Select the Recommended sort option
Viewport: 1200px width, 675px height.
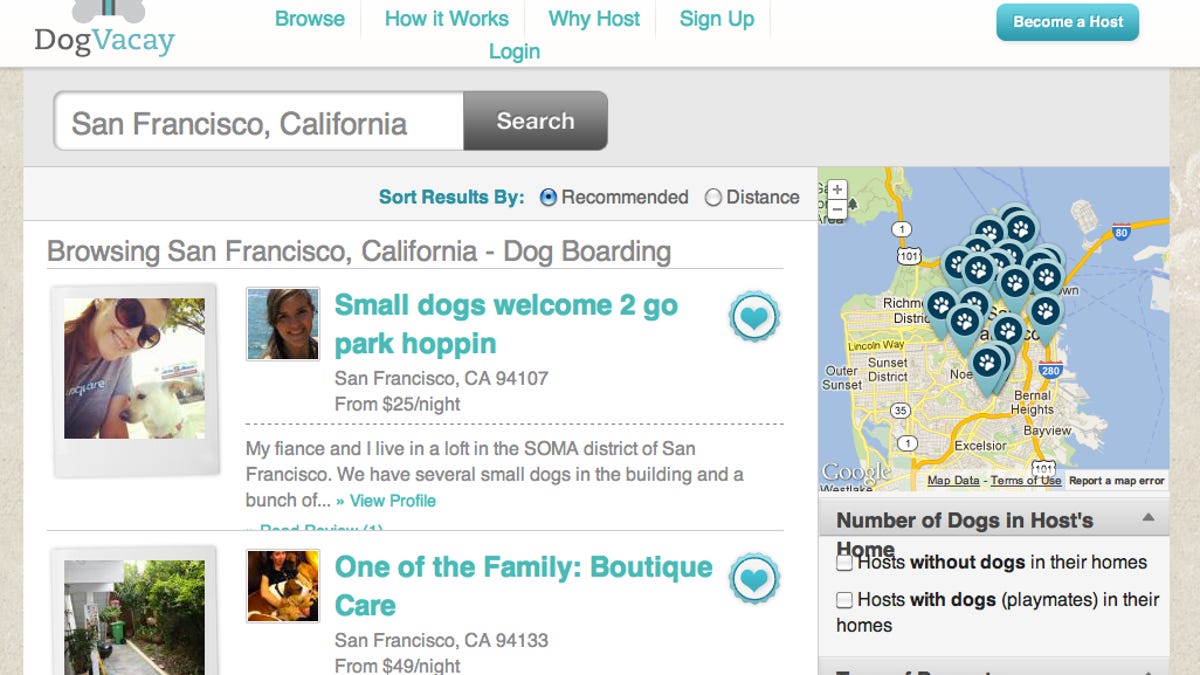click(547, 198)
